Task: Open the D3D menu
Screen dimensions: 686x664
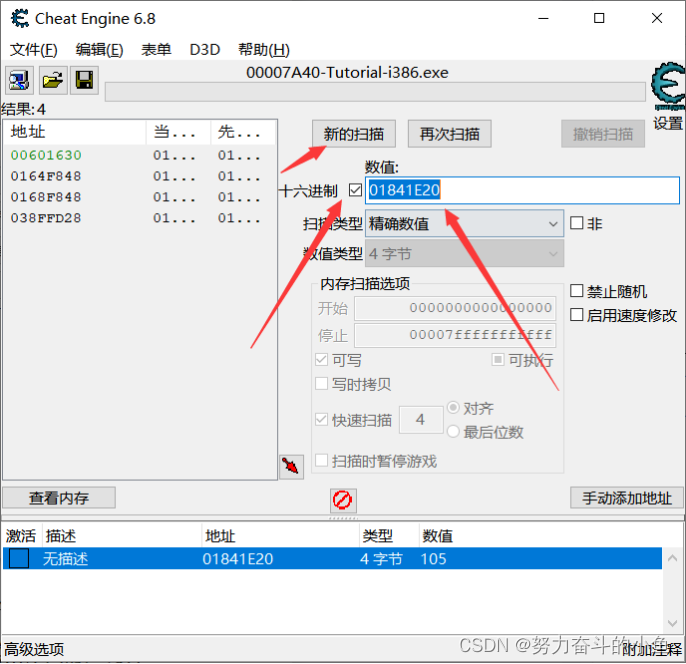Action: 205,50
